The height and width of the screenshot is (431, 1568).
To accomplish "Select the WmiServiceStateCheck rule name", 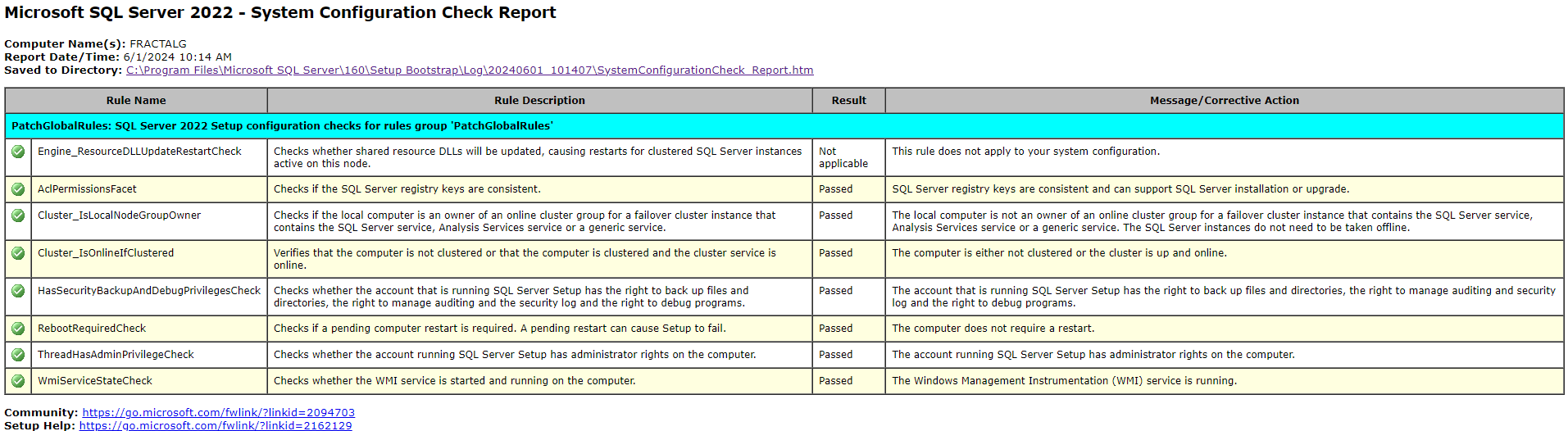I will pos(95,381).
